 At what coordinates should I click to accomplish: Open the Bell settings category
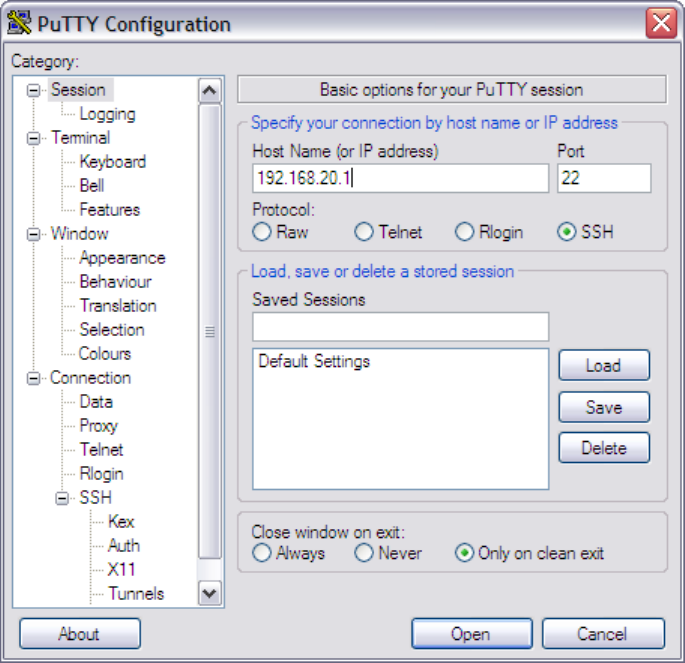tap(92, 186)
